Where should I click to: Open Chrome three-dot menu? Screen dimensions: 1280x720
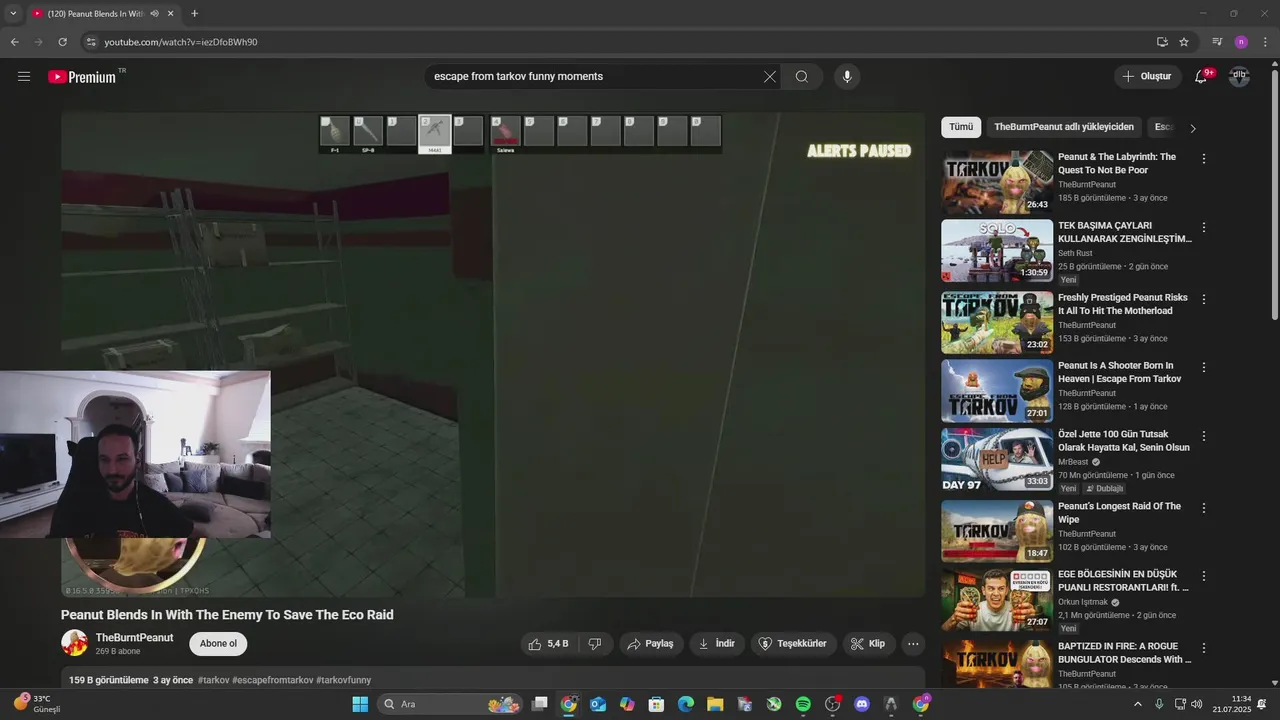pyautogui.click(x=1265, y=42)
